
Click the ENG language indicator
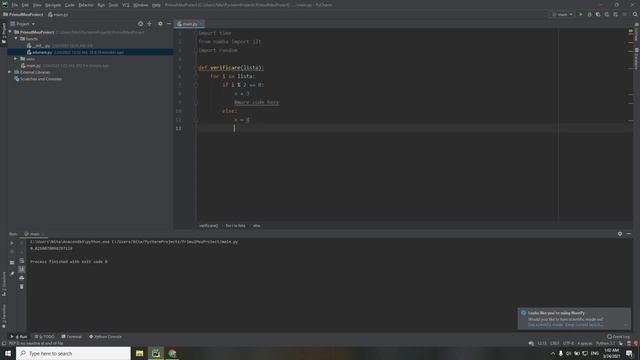coord(595,353)
